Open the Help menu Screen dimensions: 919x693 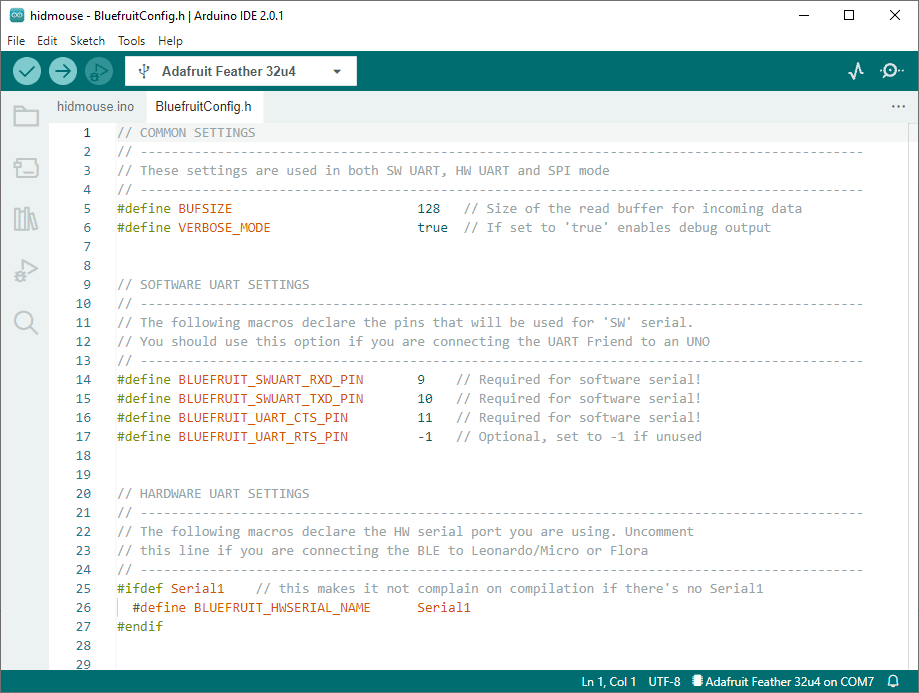coord(171,41)
